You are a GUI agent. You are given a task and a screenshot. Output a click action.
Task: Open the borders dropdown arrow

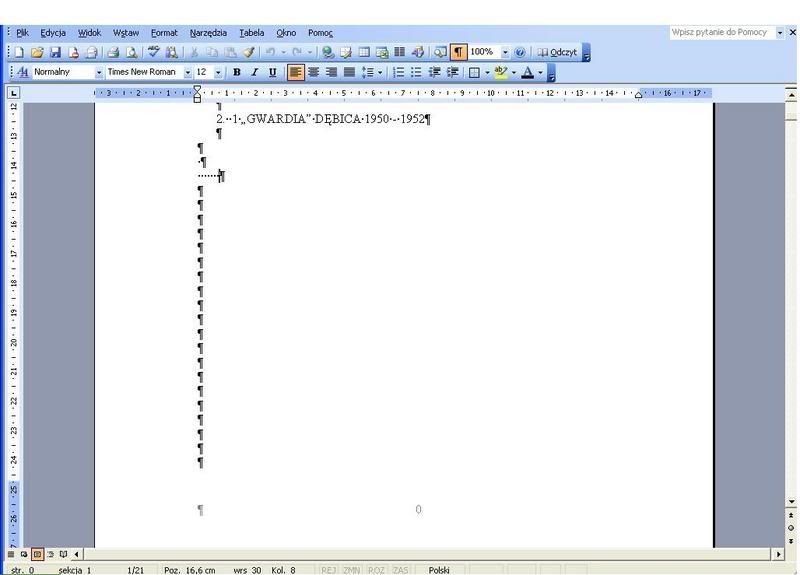[487, 72]
